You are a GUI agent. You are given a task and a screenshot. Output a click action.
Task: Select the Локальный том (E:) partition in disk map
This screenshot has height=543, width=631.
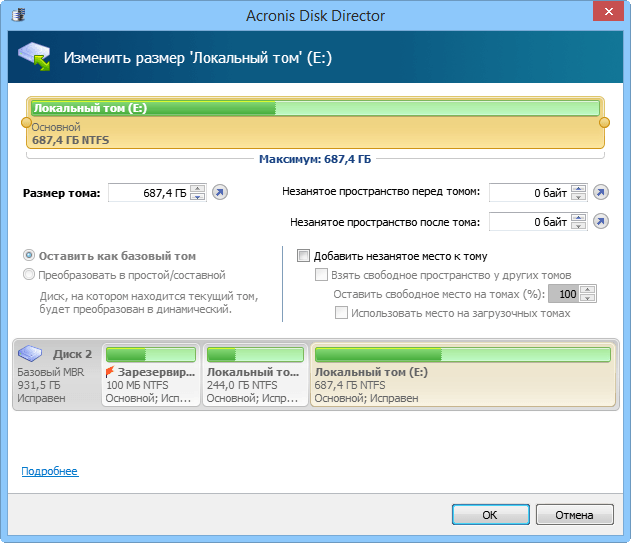[x=463, y=375]
